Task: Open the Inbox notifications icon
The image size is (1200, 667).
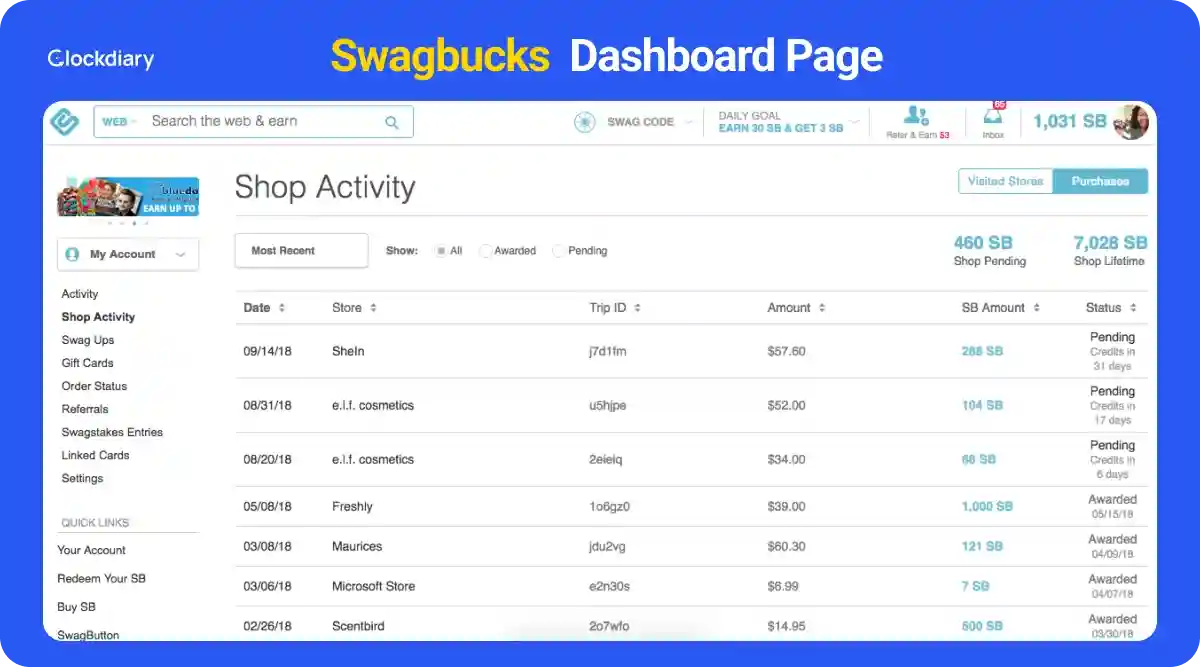Action: click(993, 116)
